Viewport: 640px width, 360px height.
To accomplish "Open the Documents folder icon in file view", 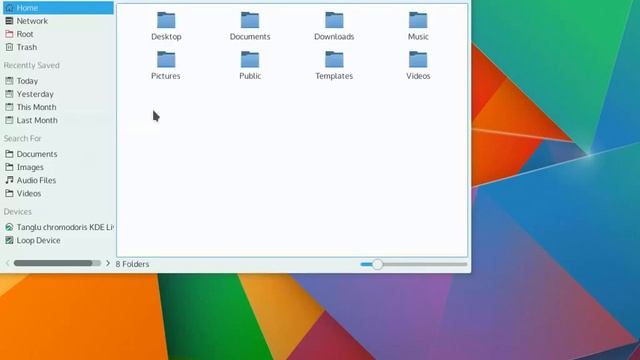I will pyautogui.click(x=250, y=20).
